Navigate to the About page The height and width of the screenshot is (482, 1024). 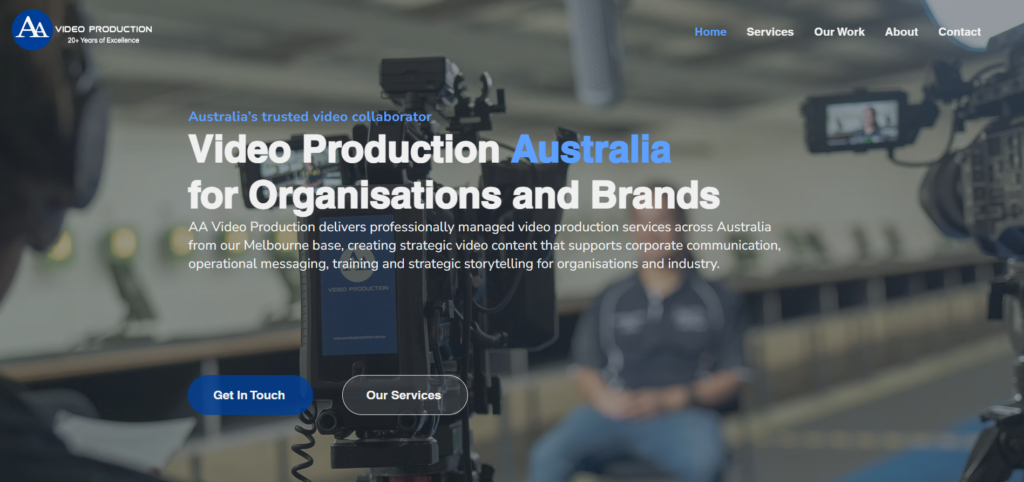pos(901,32)
